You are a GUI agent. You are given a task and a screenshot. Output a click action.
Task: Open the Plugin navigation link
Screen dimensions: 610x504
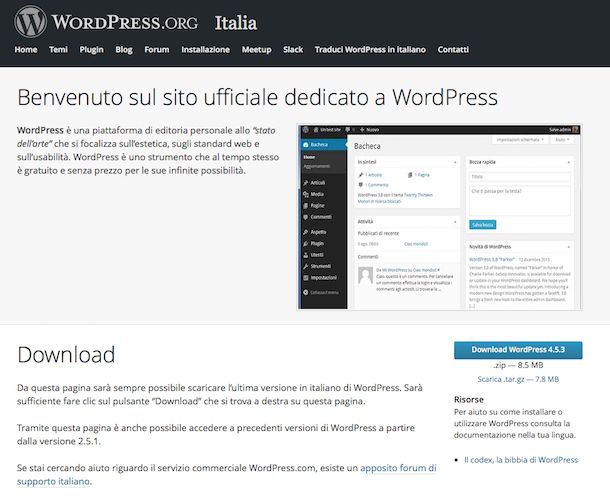pos(91,49)
